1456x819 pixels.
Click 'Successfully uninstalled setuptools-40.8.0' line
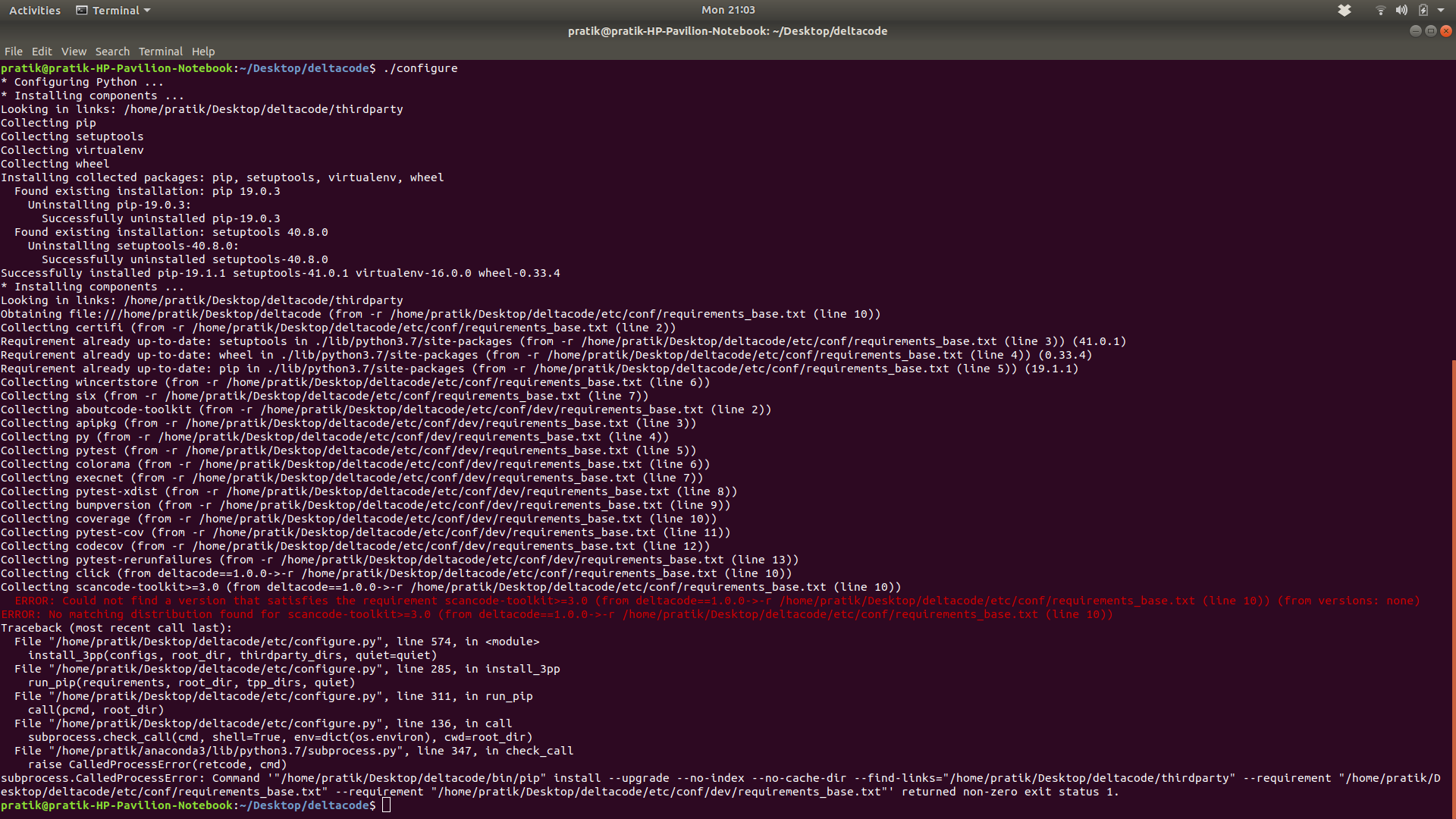[185, 259]
